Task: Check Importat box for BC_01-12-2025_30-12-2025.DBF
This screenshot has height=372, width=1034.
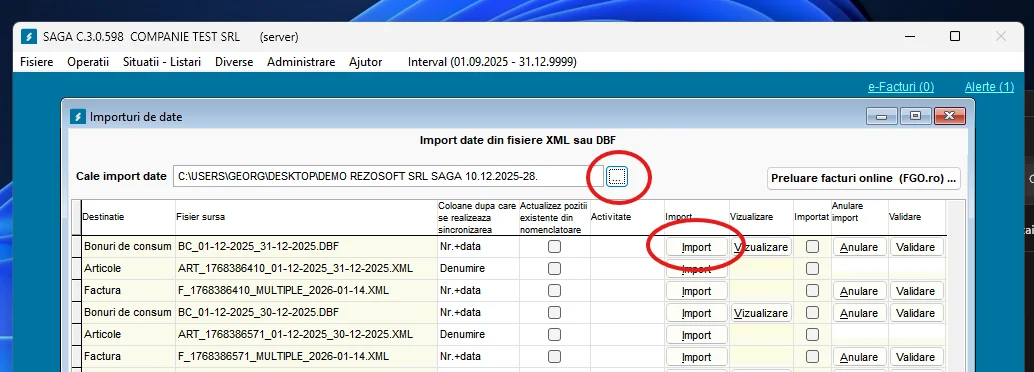Action: [x=812, y=313]
